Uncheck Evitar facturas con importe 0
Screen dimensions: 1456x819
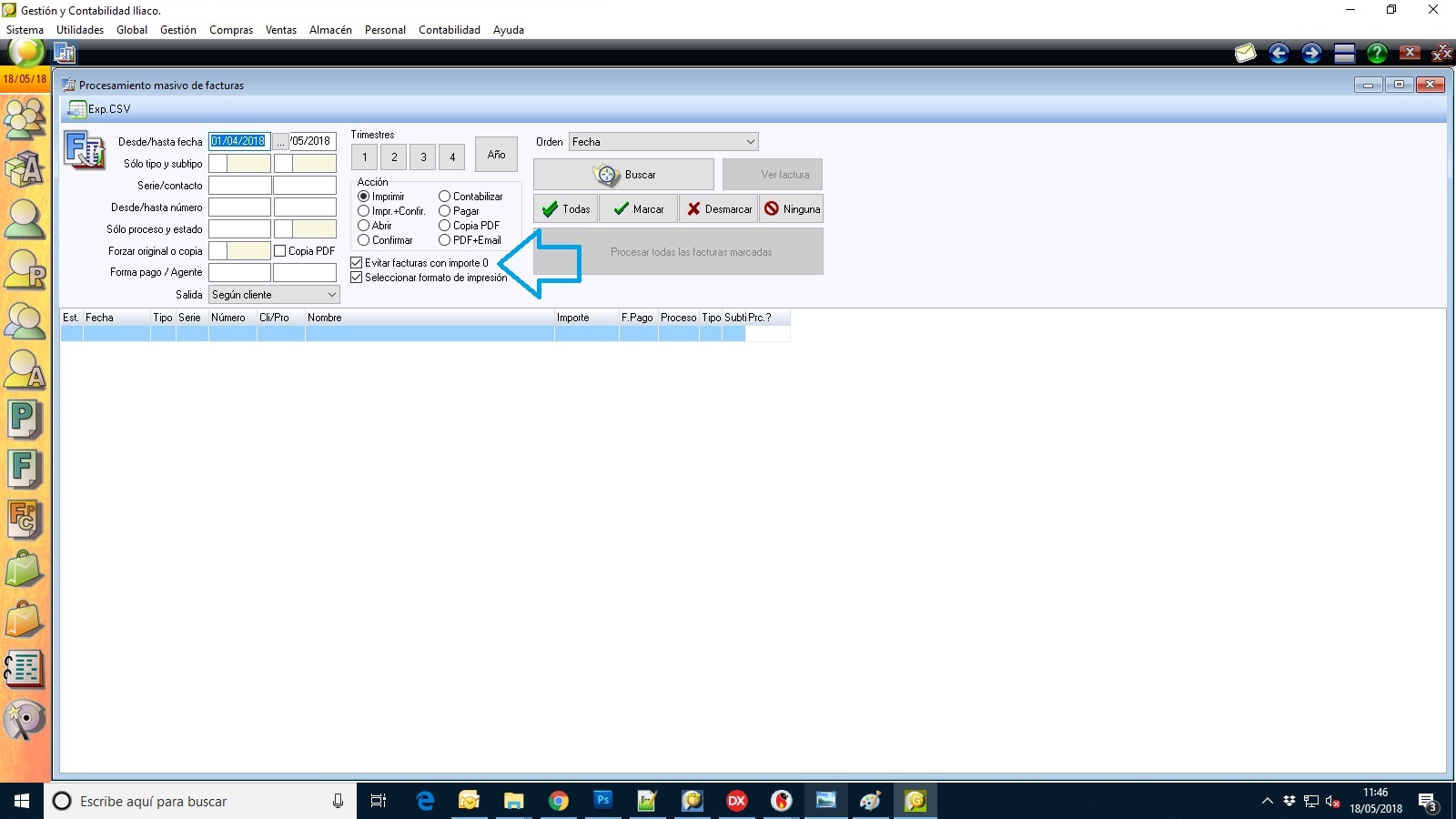point(357,263)
